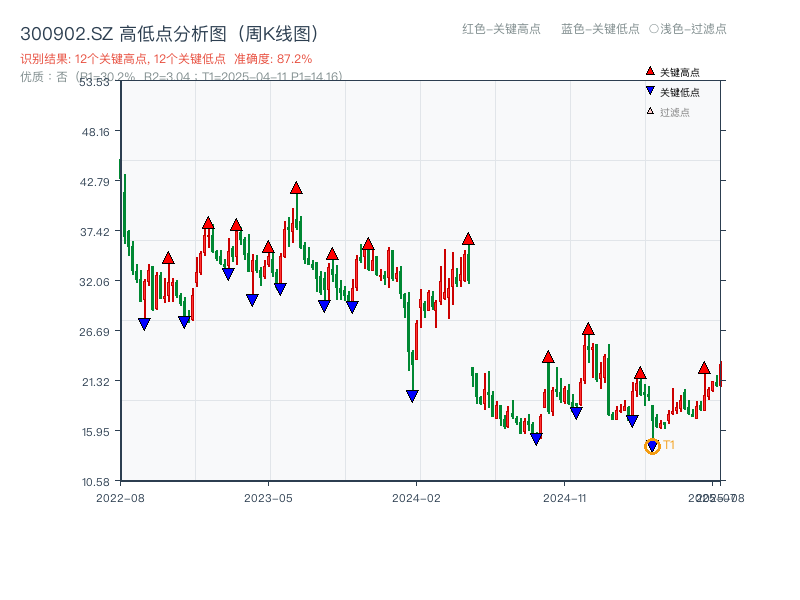
Task: Click the 关键高点 legend text
Action: (680, 72)
